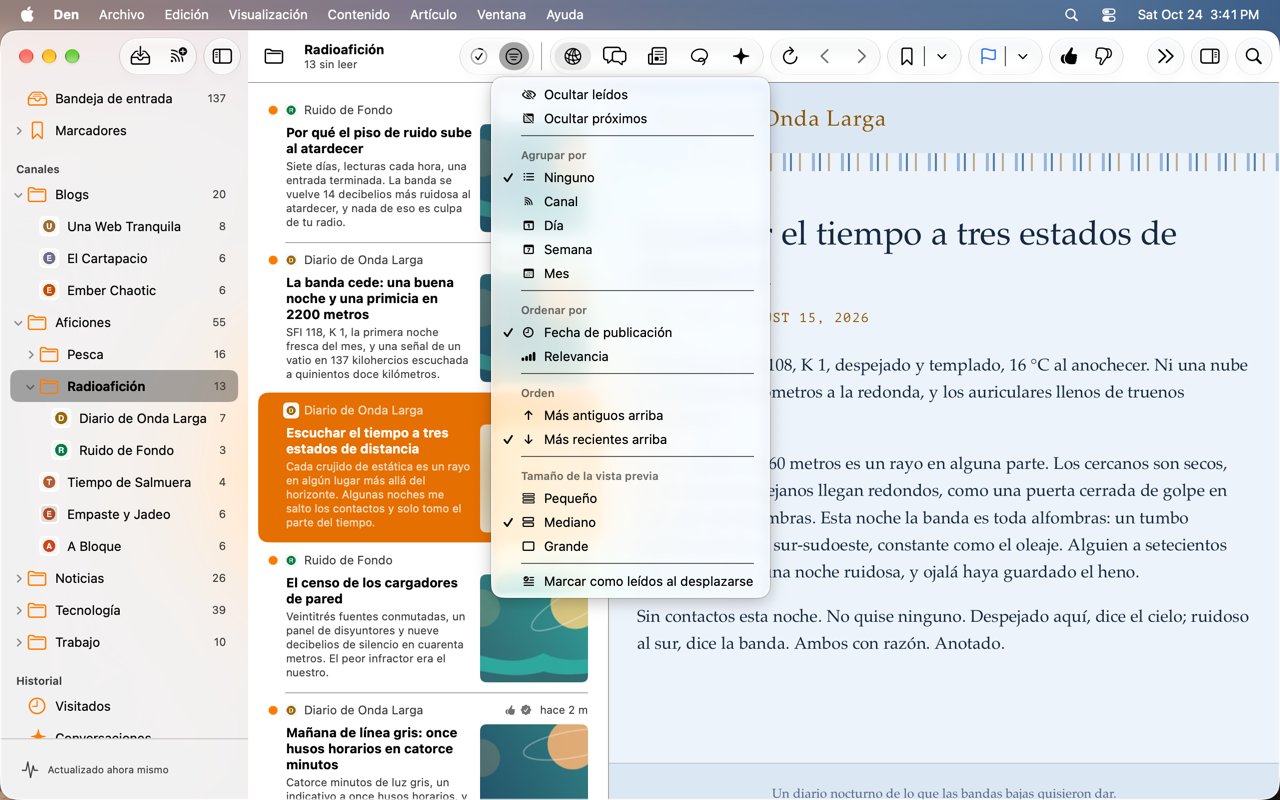Screen dimensions: 1280x800
Task: Click the add feed subscription icon
Action: [x=179, y=57]
